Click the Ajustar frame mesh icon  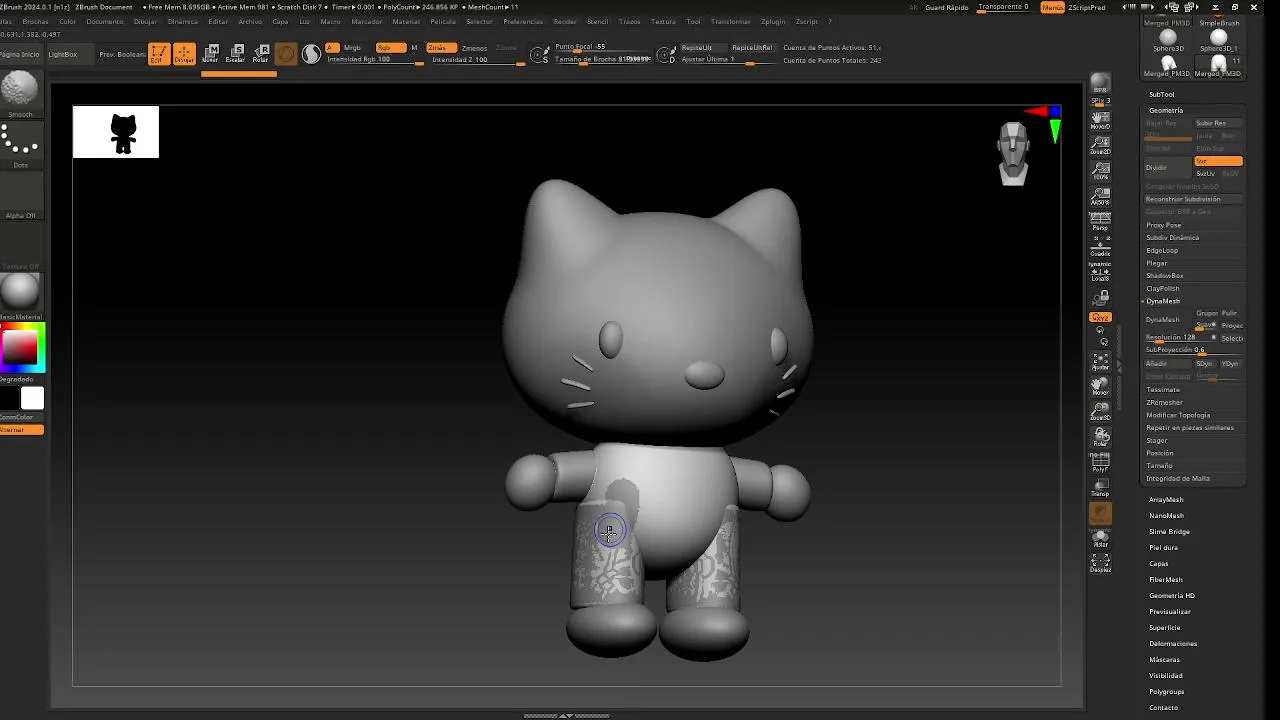[1100, 361]
